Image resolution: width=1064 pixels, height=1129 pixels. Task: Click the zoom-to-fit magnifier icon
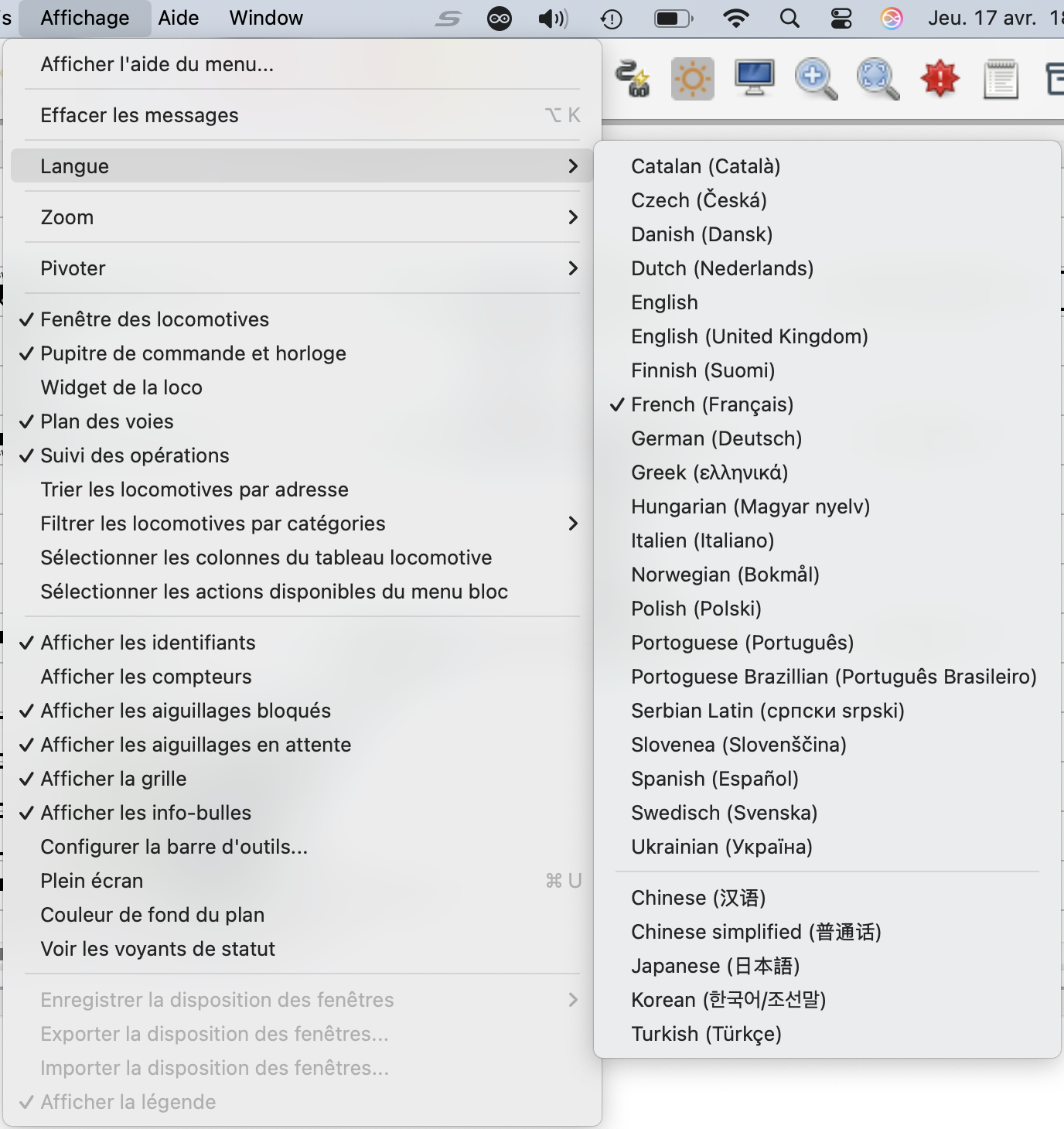tap(878, 79)
